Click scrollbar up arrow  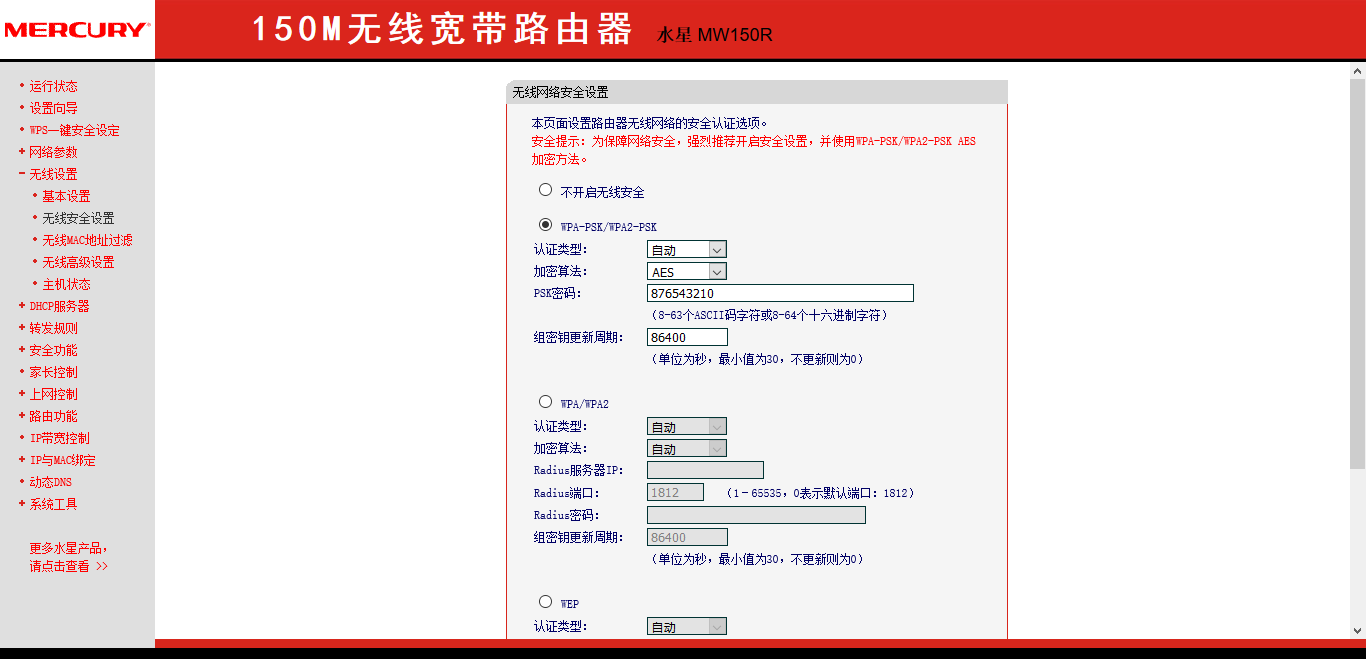click(x=1357, y=72)
